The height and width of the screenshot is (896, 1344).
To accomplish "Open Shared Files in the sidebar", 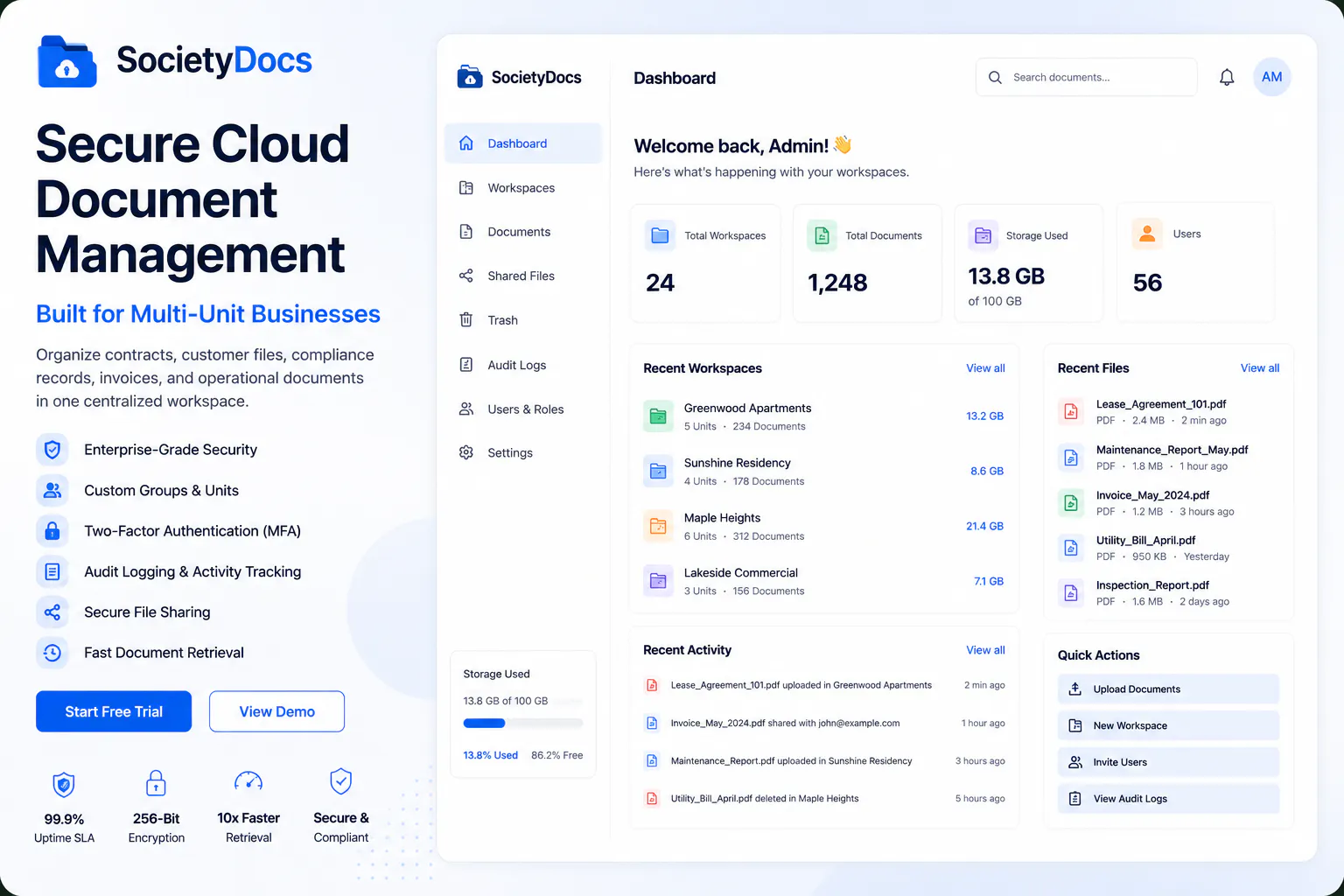I will click(523, 276).
